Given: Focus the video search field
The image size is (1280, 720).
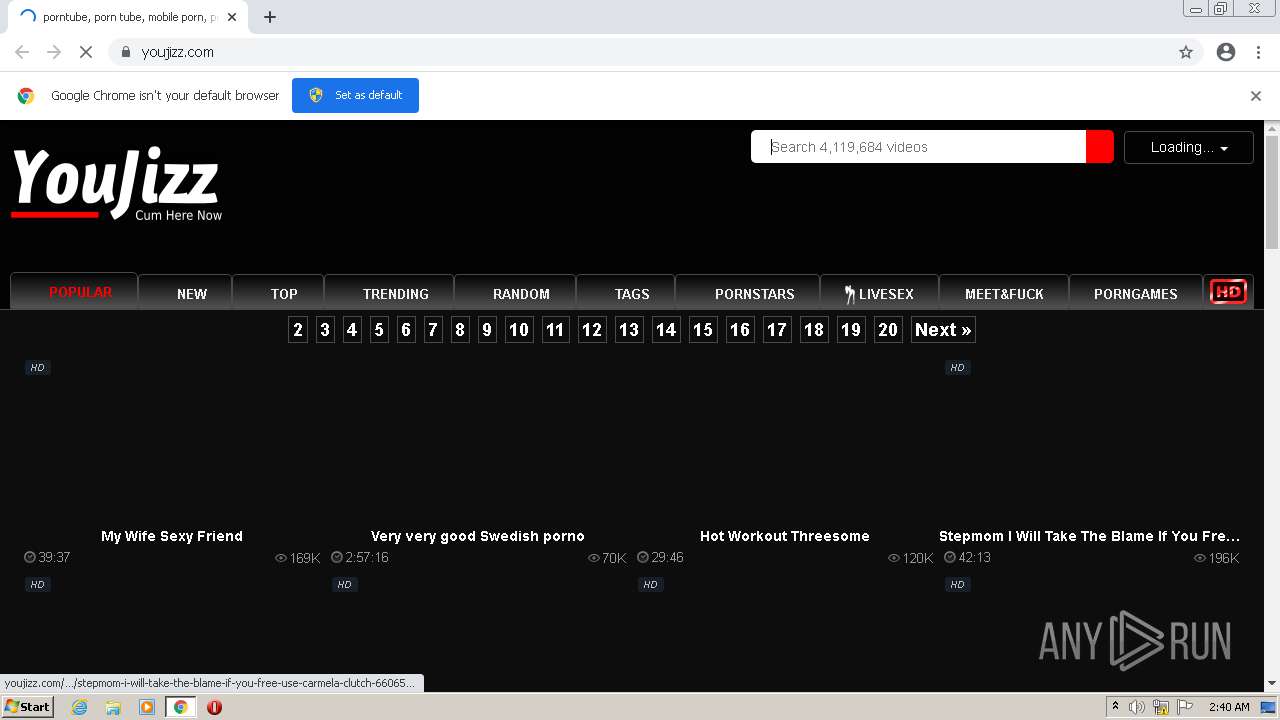Looking at the screenshot, I should (918, 147).
